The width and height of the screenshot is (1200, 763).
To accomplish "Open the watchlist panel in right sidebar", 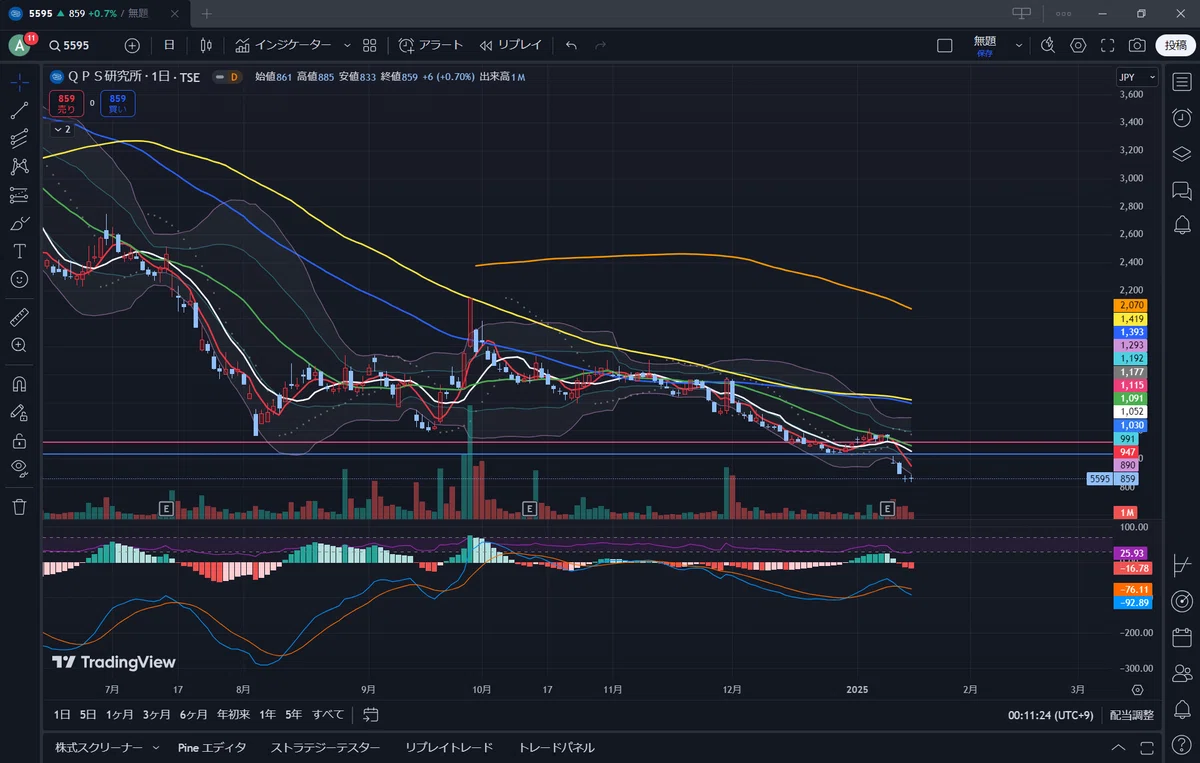I will coord(1181,81).
